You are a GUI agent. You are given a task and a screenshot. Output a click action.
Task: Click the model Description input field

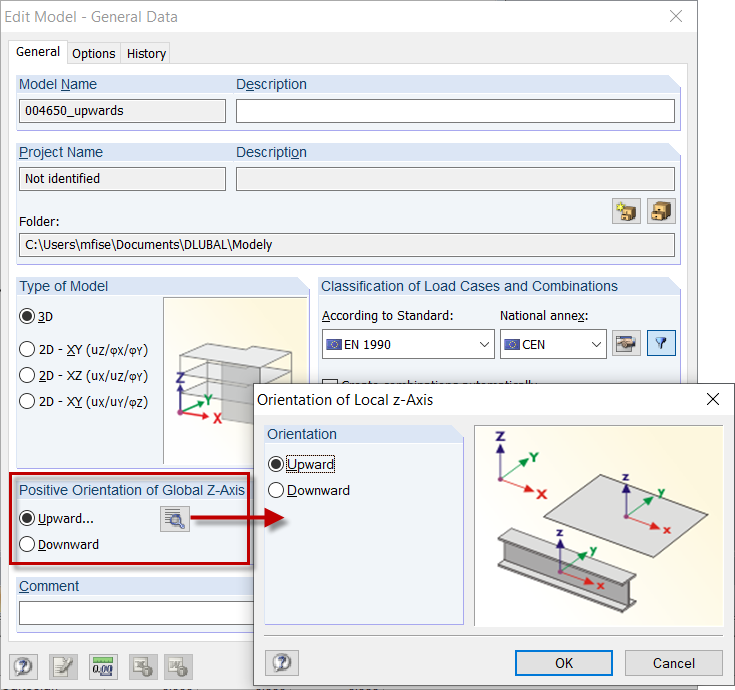(455, 111)
